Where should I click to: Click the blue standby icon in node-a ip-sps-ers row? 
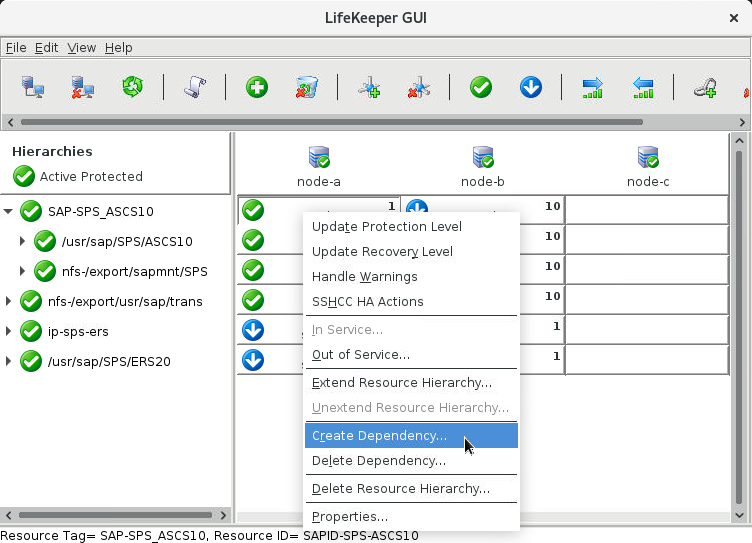point(253,330)
